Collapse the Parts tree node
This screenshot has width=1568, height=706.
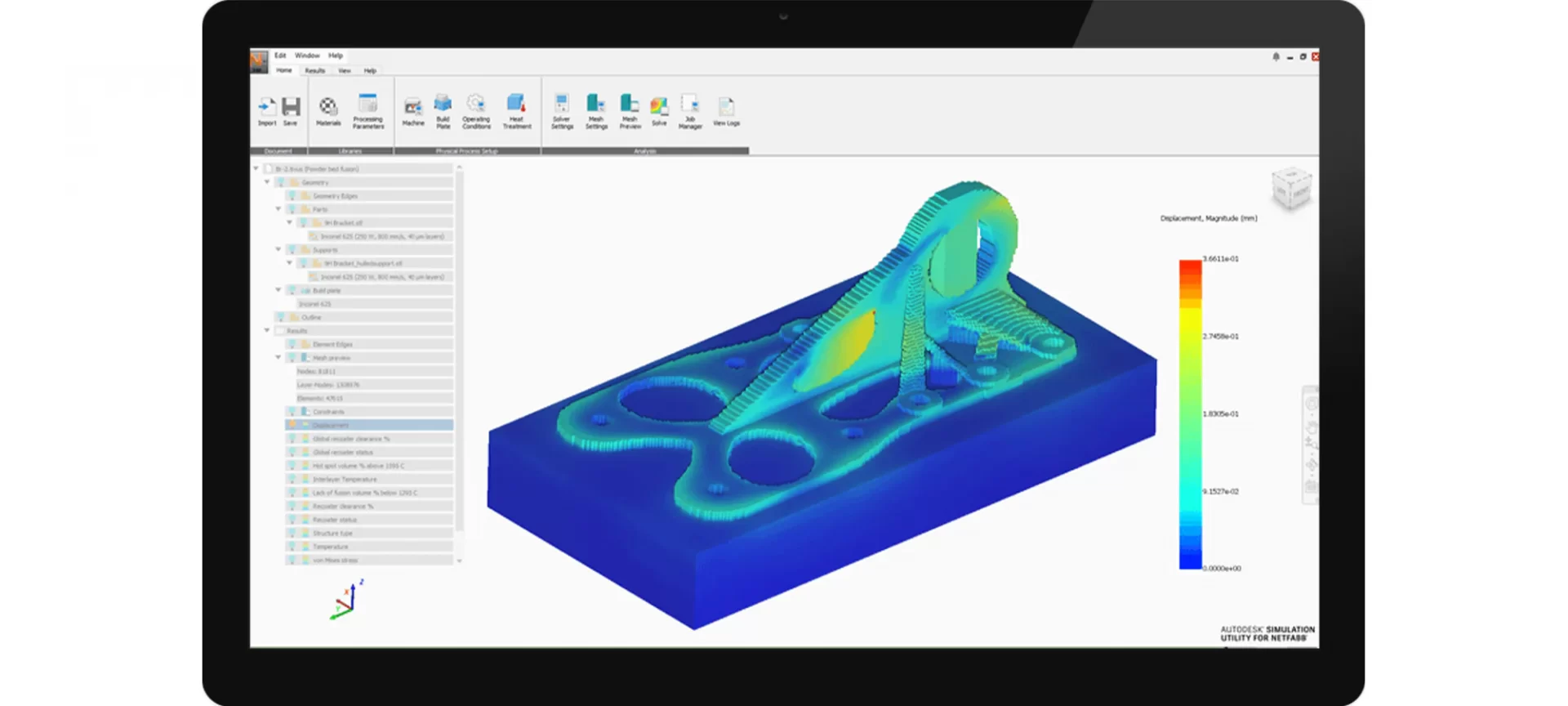pyautogui.click(x=278, y=209)
